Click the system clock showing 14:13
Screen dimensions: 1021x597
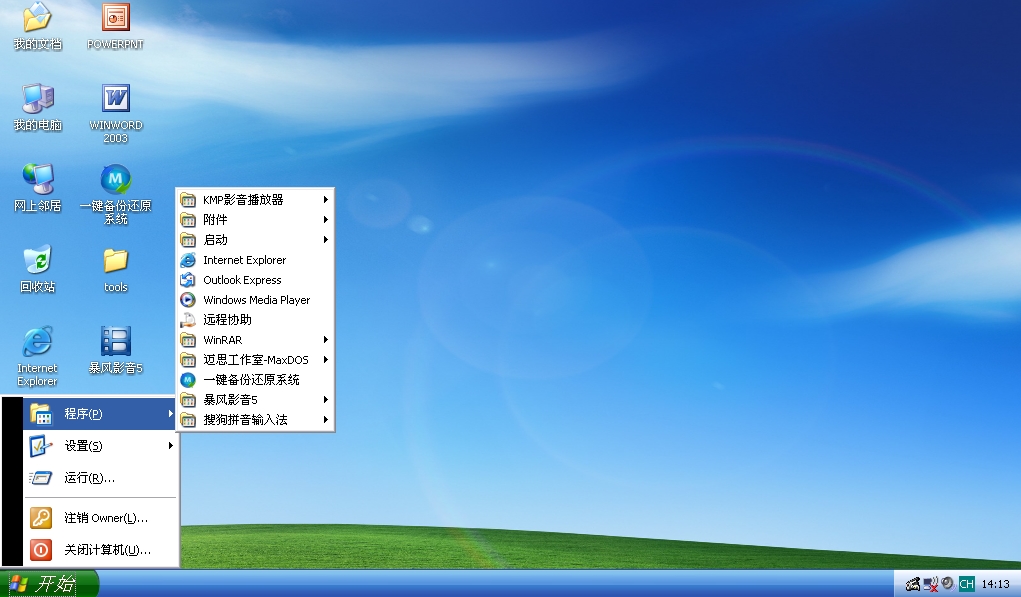(x=995, y=584)
